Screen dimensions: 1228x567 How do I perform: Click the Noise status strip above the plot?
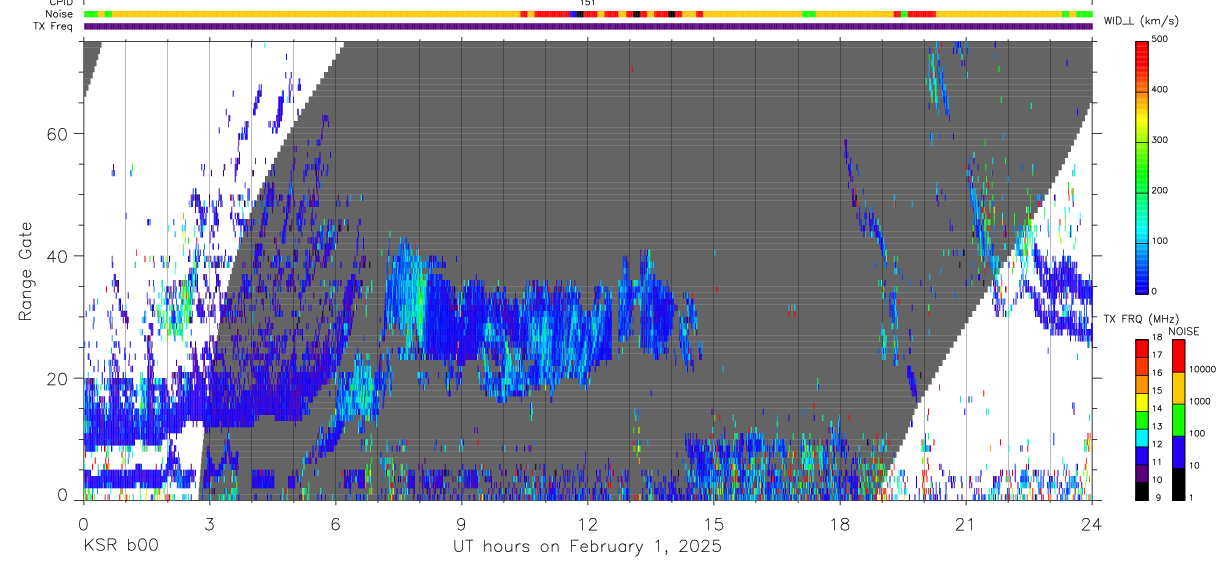pos(588,14)
